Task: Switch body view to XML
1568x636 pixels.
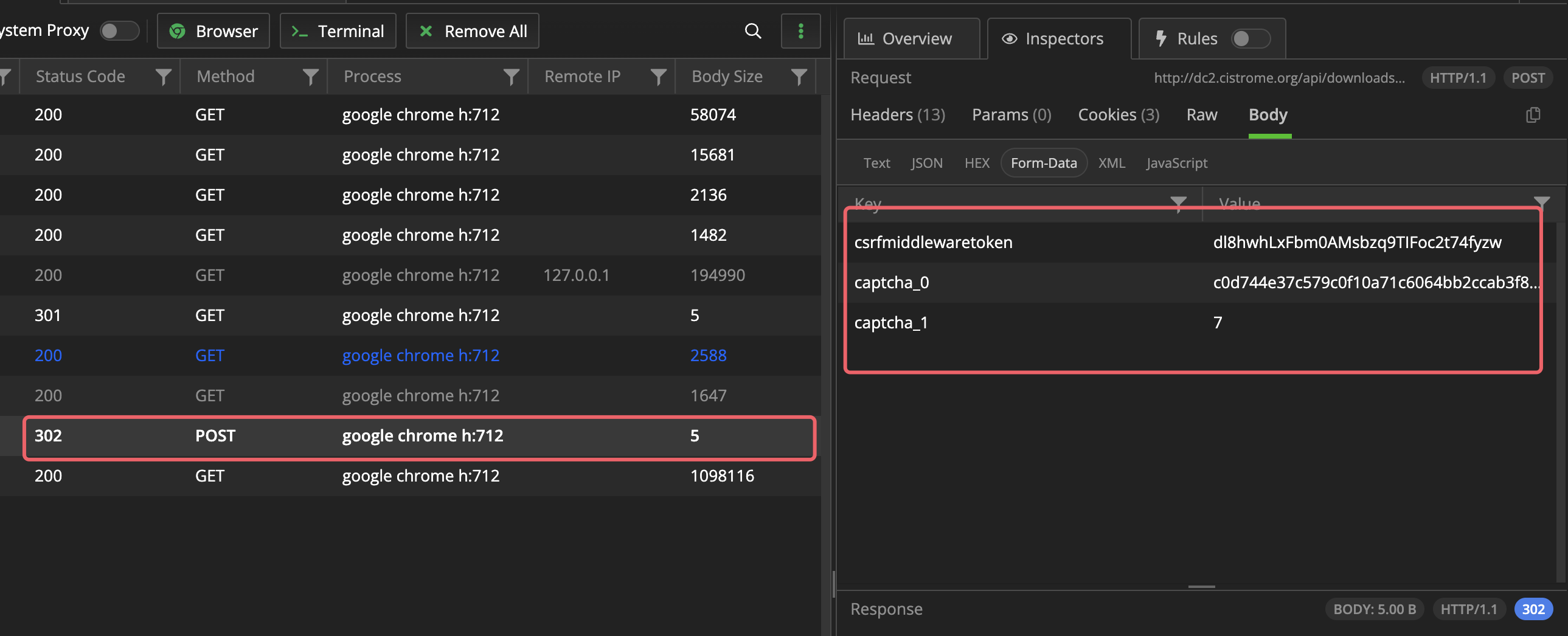Action: [1111, 163]
